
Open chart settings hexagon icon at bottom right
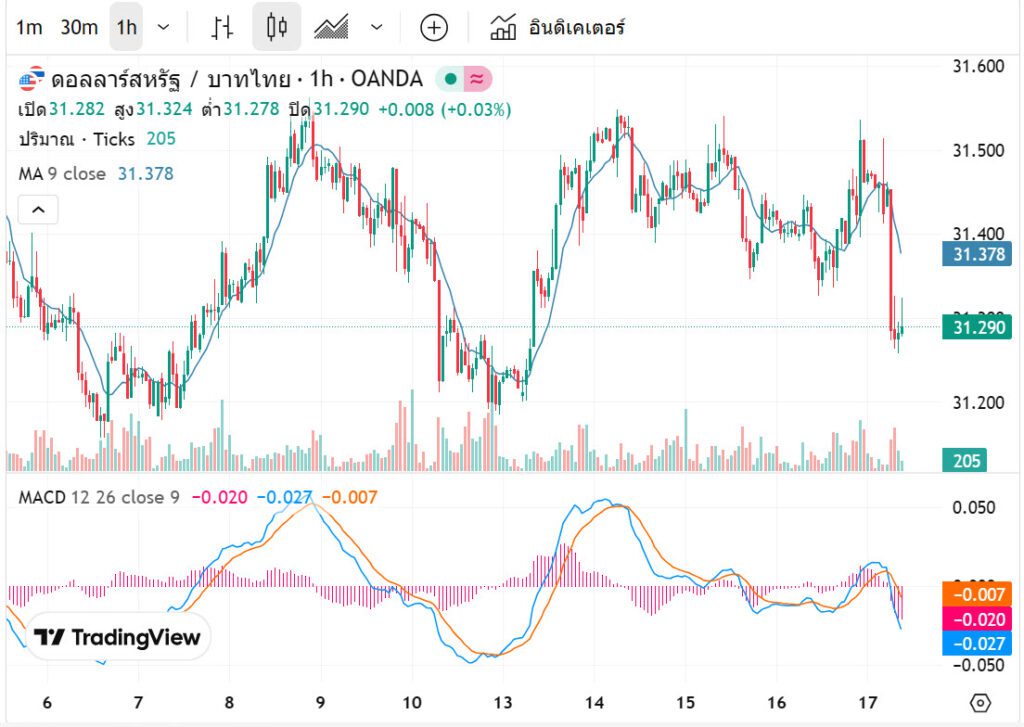[x=980, y=701]
